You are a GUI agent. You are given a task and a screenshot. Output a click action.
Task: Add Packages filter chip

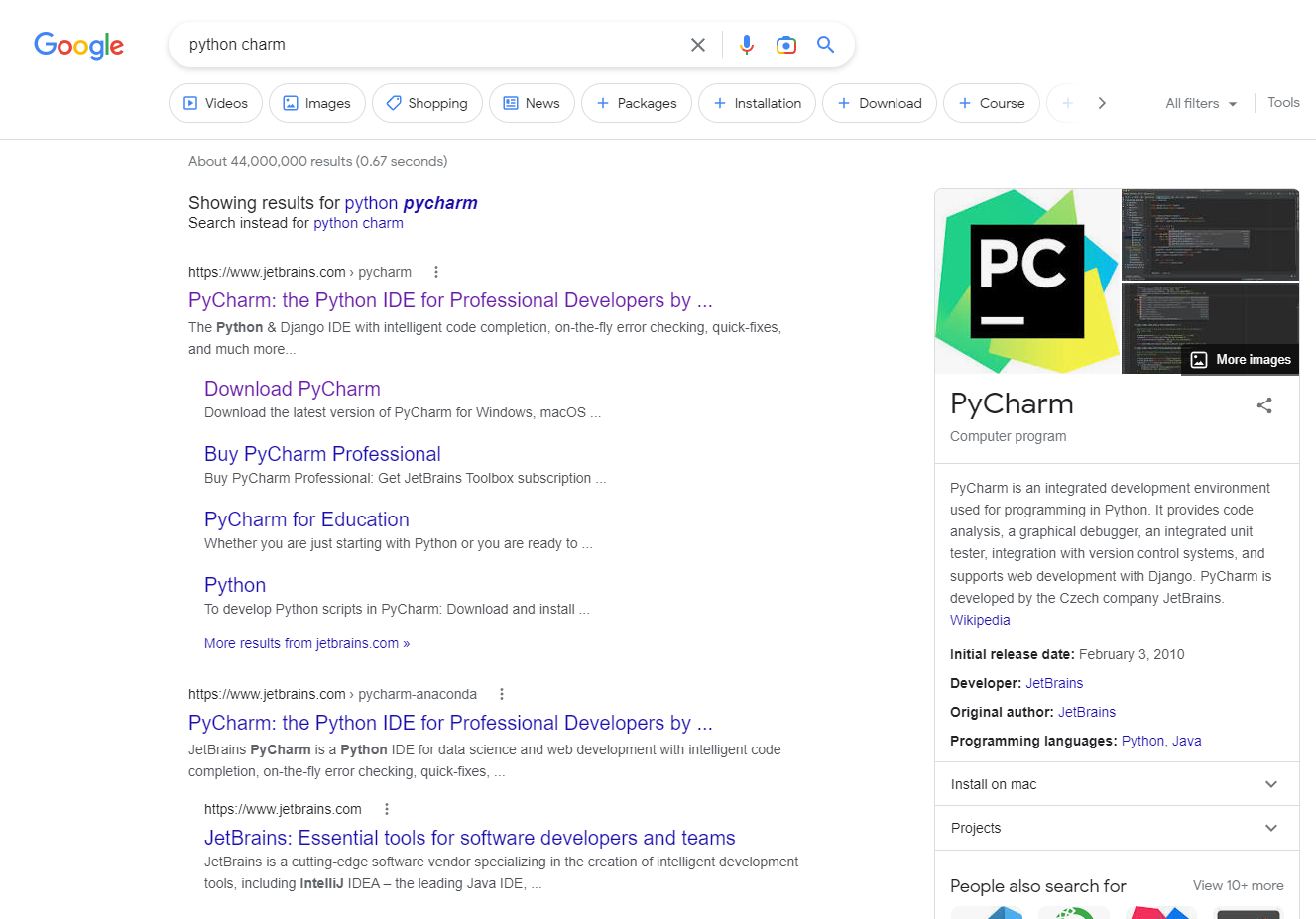click(637, 103)
